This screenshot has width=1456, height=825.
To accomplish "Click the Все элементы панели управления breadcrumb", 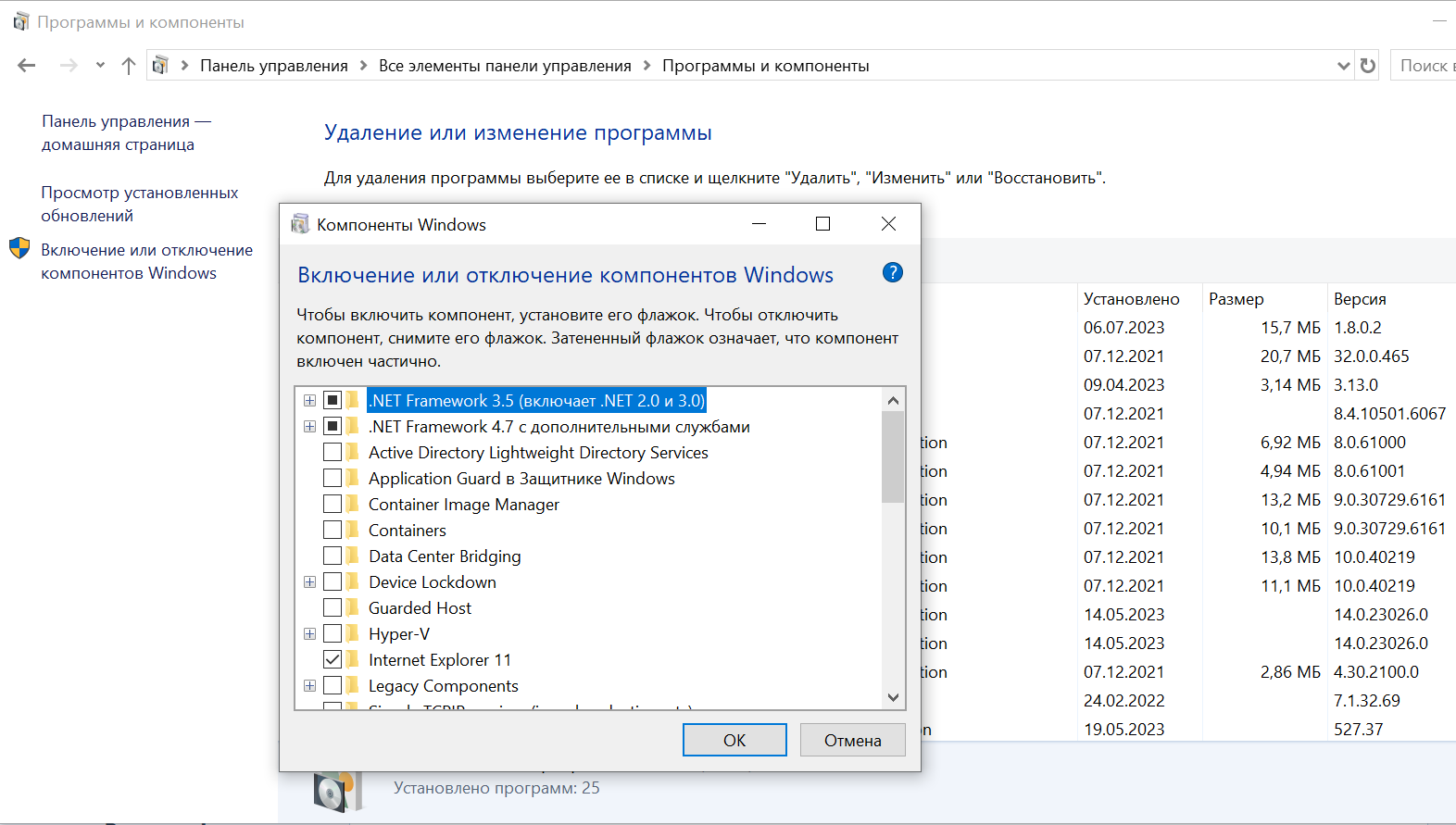I will click(505, 66).
